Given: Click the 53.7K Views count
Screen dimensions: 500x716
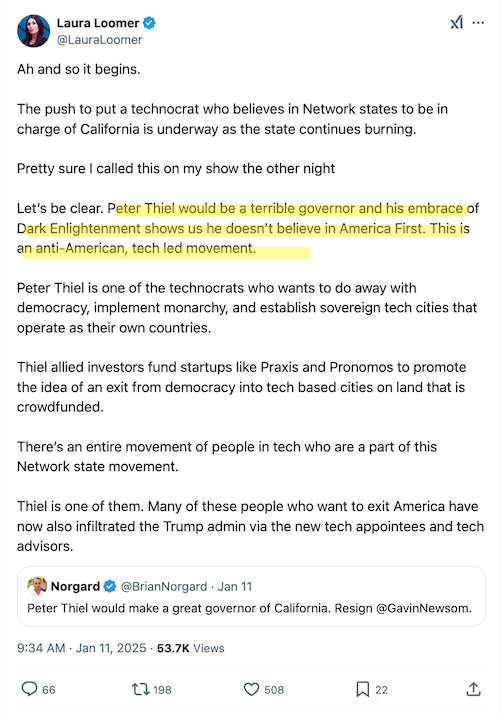Looking at the screenshot, I should tap(190, 648).
